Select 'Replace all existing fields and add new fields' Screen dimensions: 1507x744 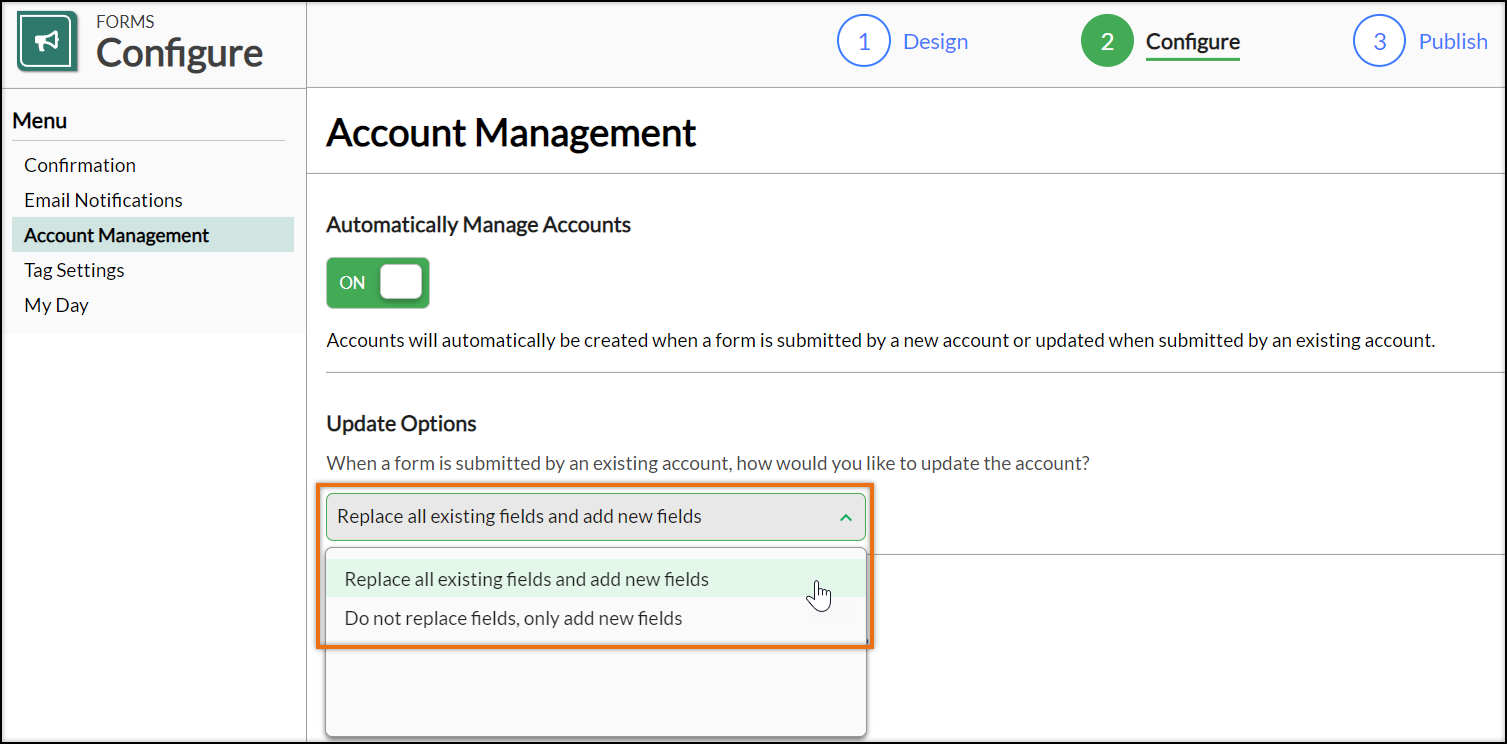[526, 579]
